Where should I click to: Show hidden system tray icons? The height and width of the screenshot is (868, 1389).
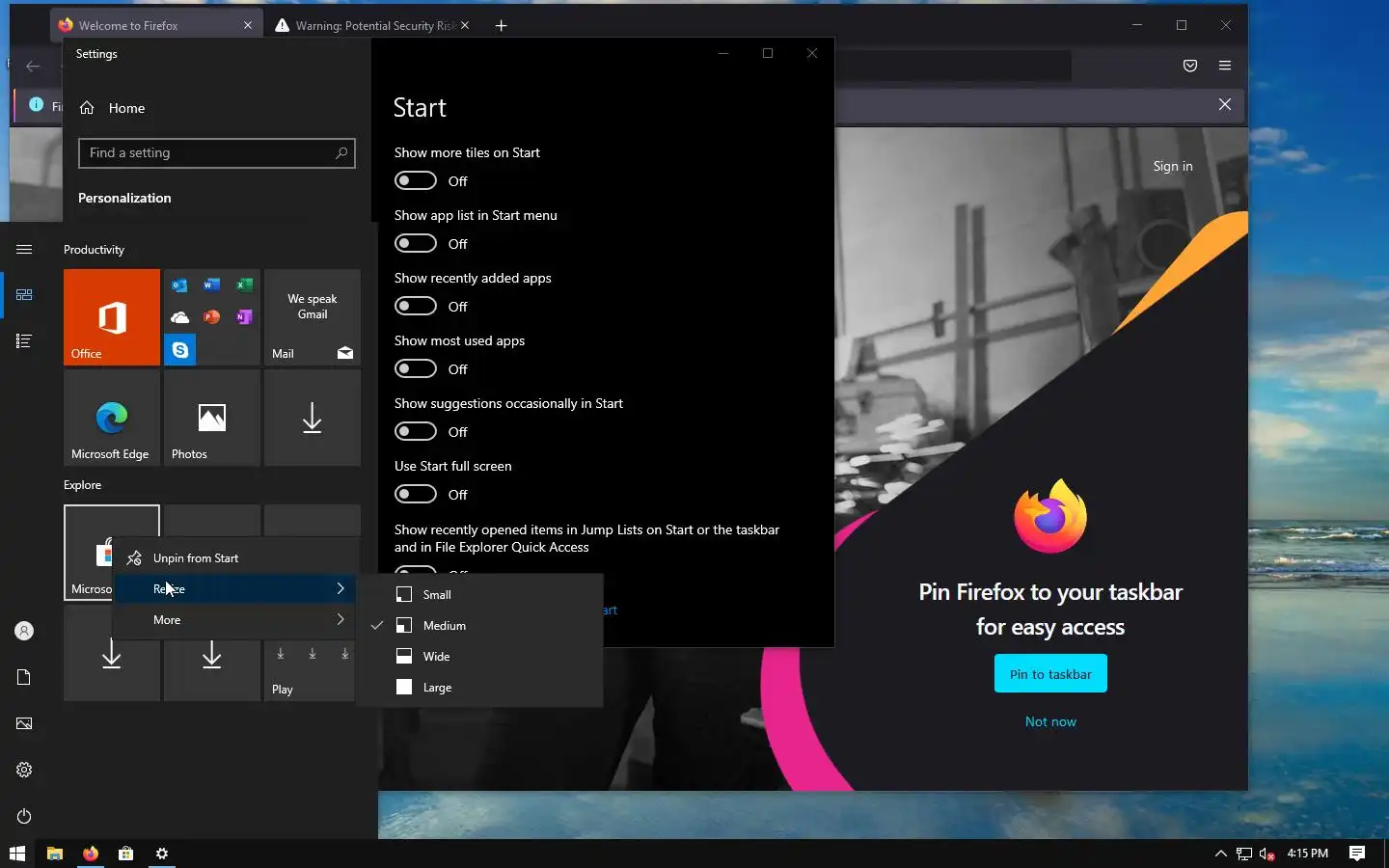(1220, 854)
